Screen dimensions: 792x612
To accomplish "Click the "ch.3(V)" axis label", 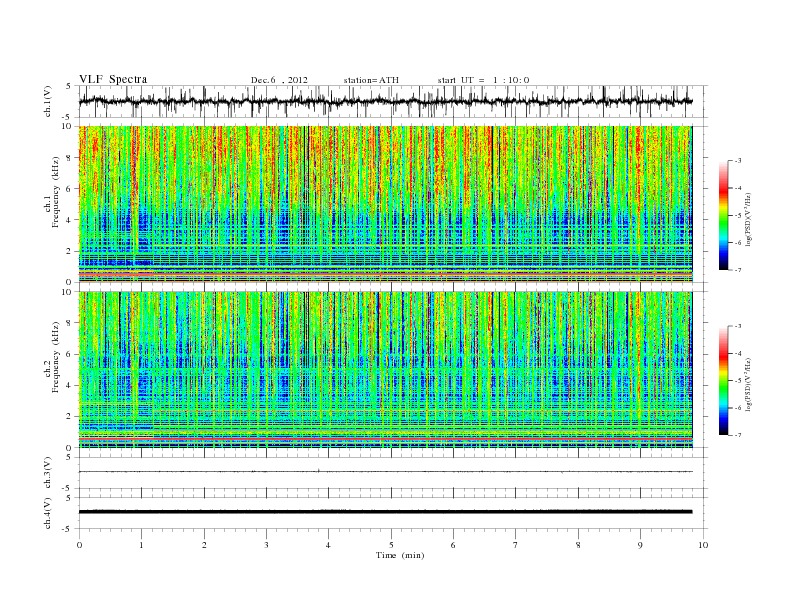I will click(x=48, y=474).
